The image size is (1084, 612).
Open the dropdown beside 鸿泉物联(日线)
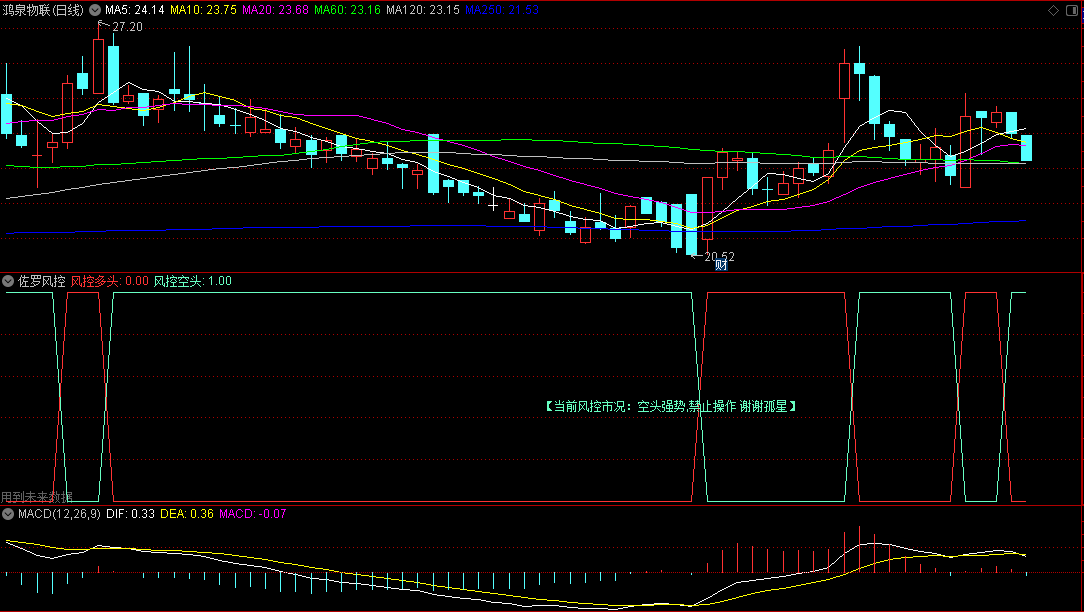95,10
